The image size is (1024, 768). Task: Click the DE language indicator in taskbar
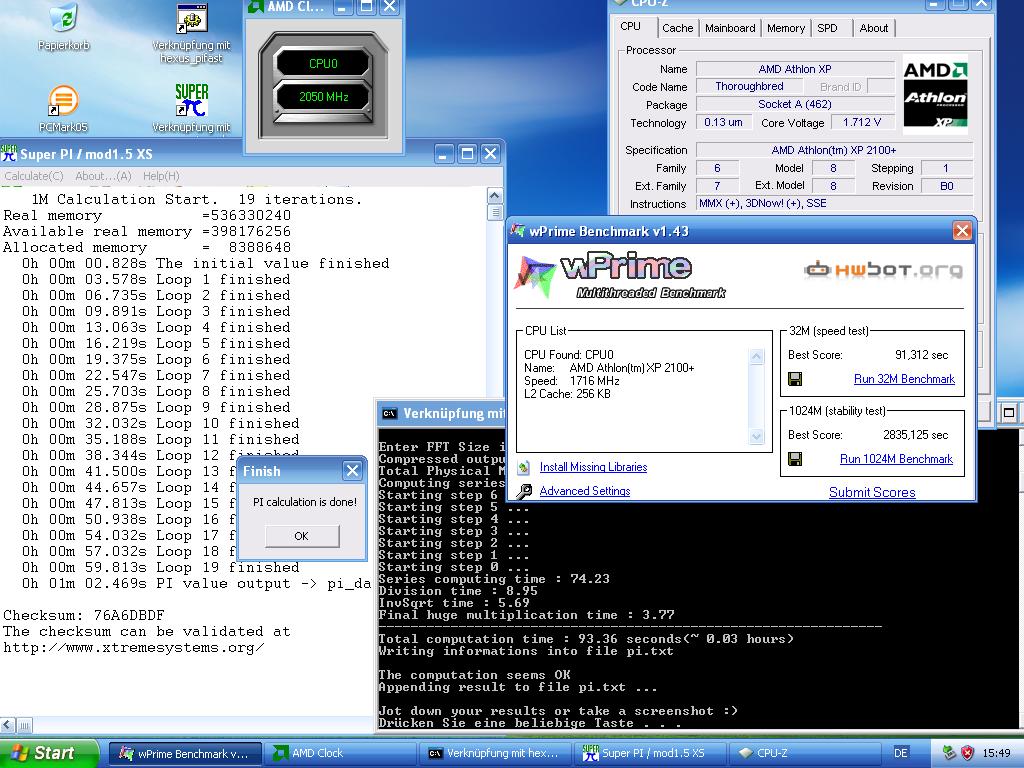click(901, 753)
